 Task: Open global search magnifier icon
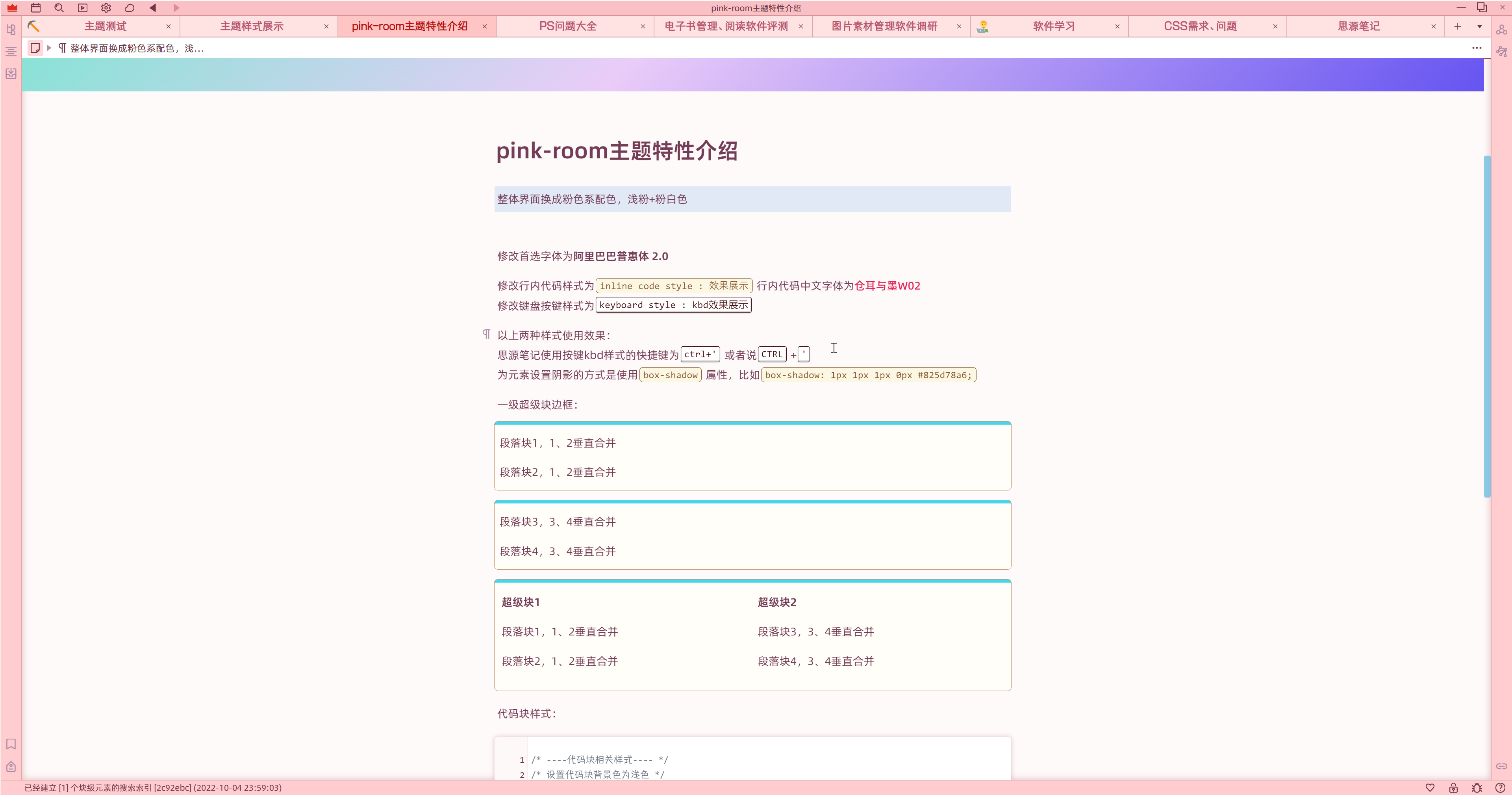click(x=59, y=8)
